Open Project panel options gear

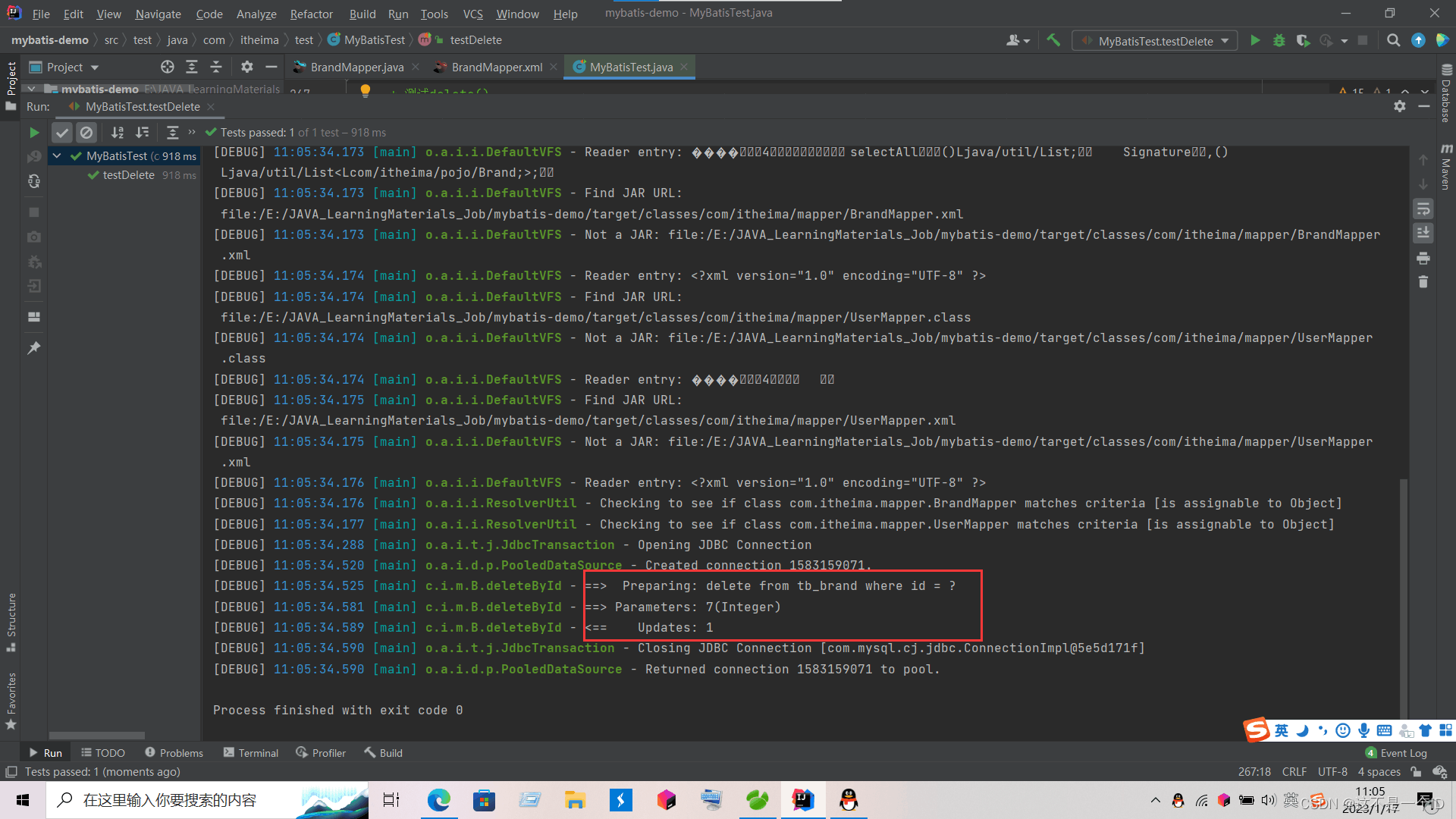(246, 67)
